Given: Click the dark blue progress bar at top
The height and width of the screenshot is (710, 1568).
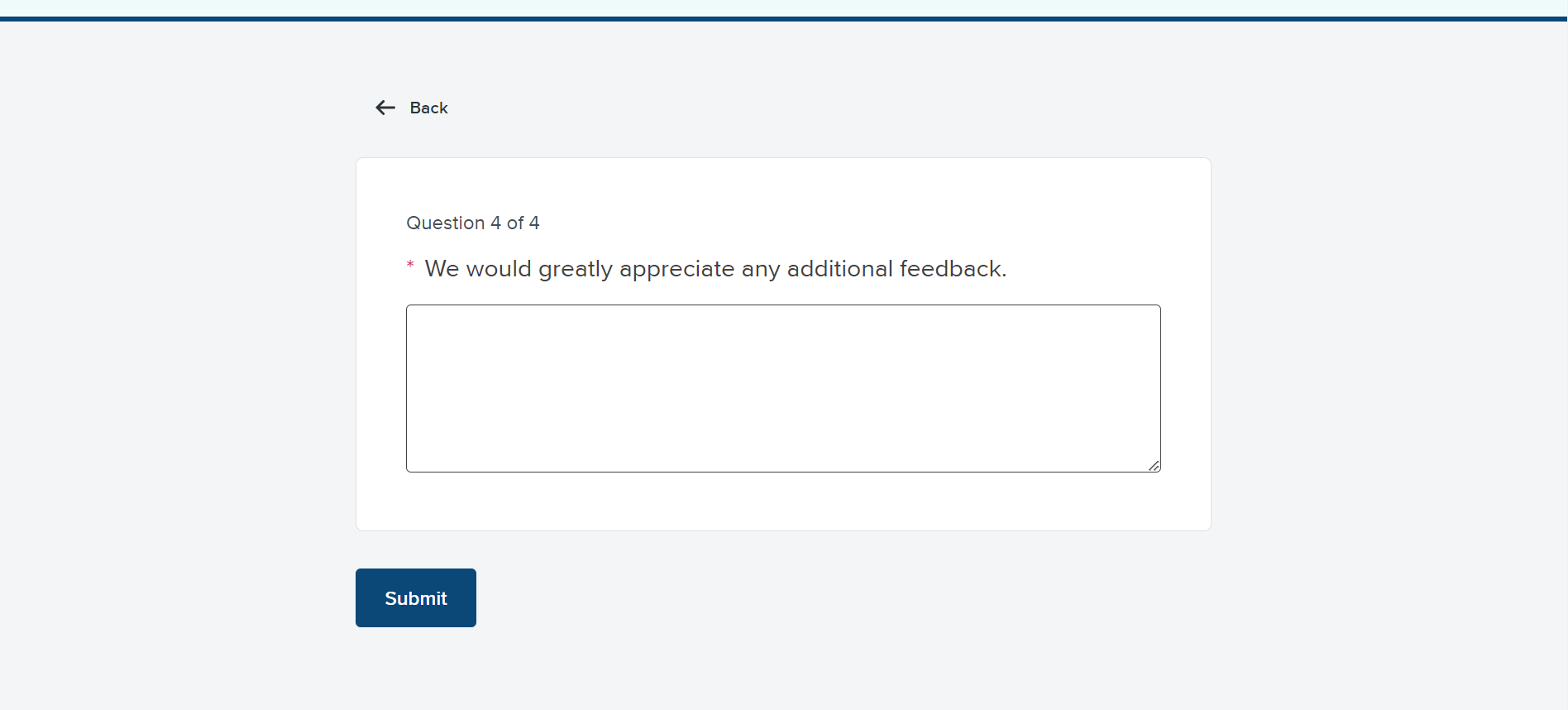Looking at the screenshot, I should point(784,18).
